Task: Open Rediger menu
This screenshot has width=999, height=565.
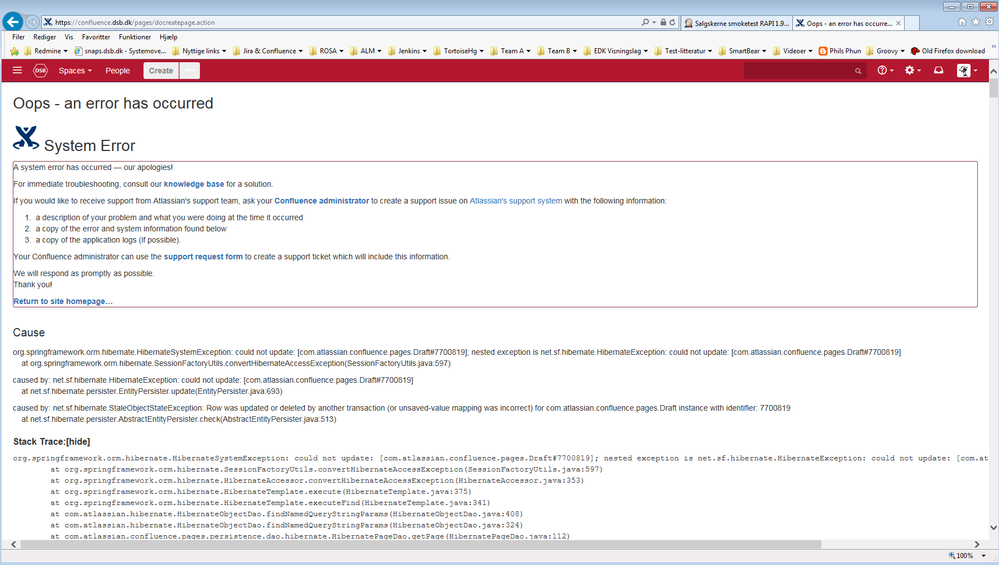Action: pos(45,37)
